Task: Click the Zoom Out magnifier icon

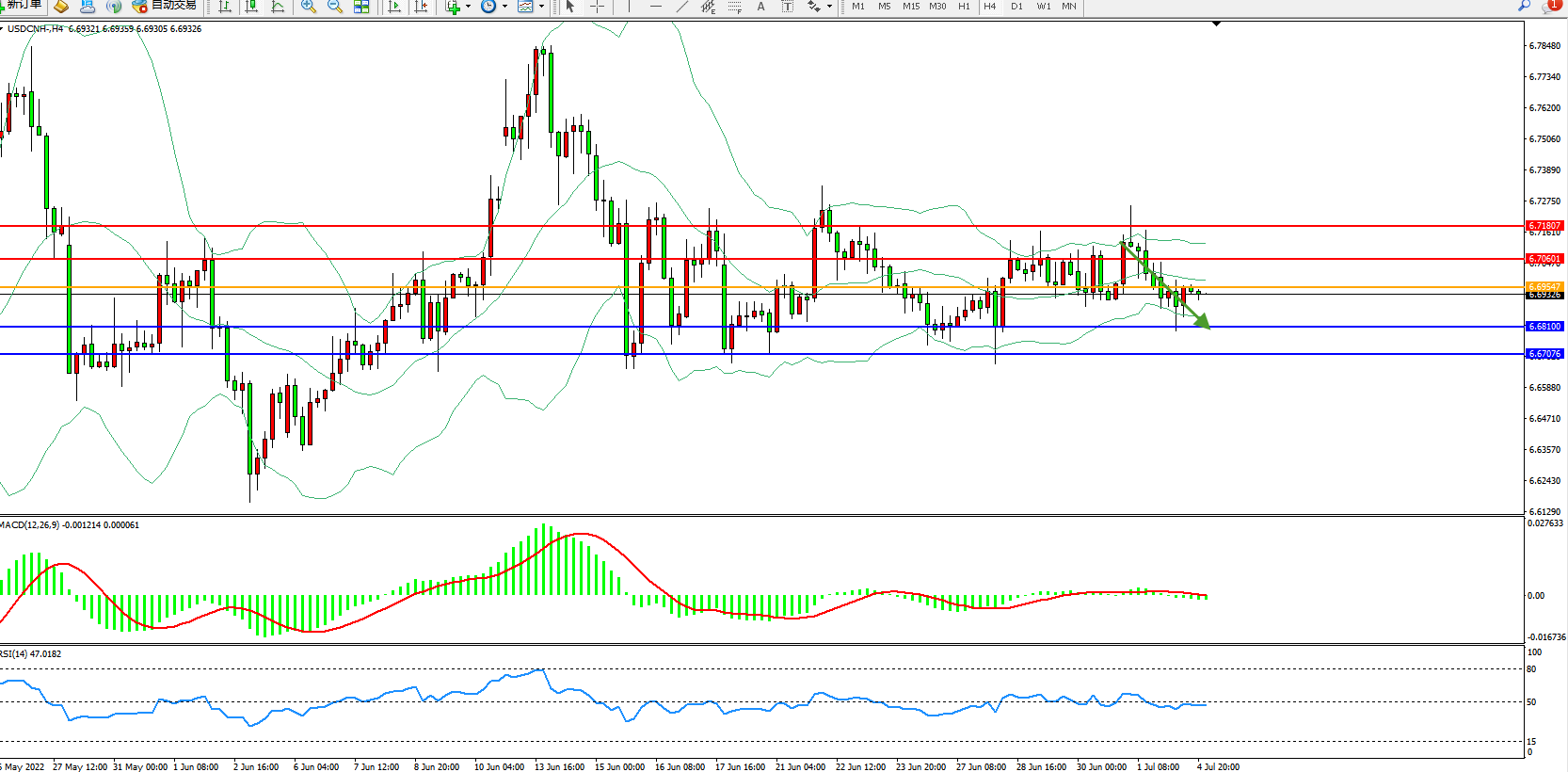Action: [x=334, y=7]
